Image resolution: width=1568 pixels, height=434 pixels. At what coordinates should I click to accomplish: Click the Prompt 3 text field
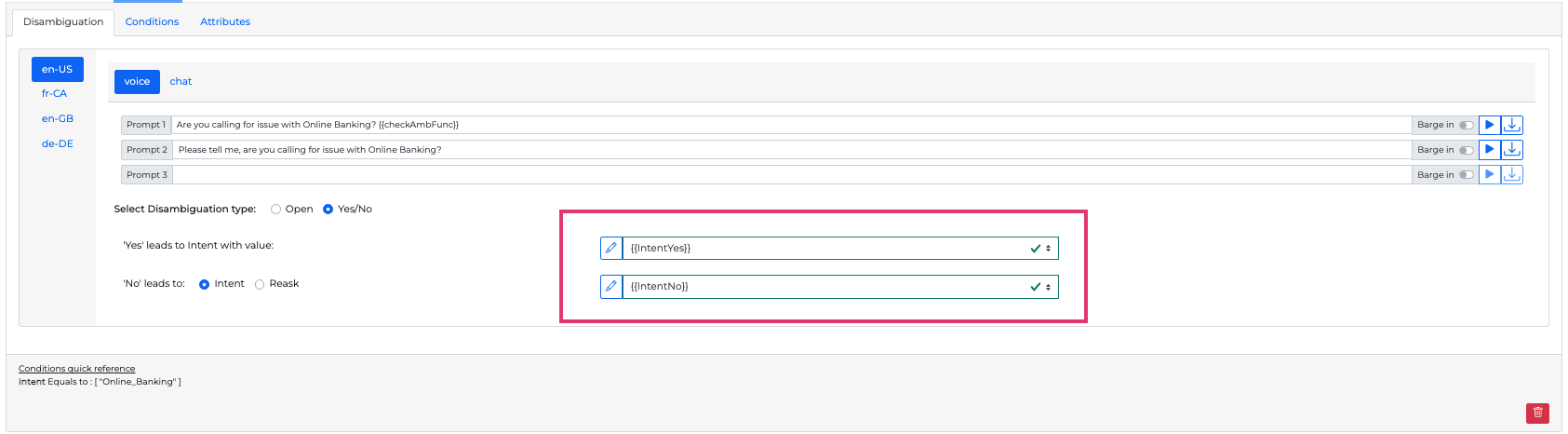point(791,174)
